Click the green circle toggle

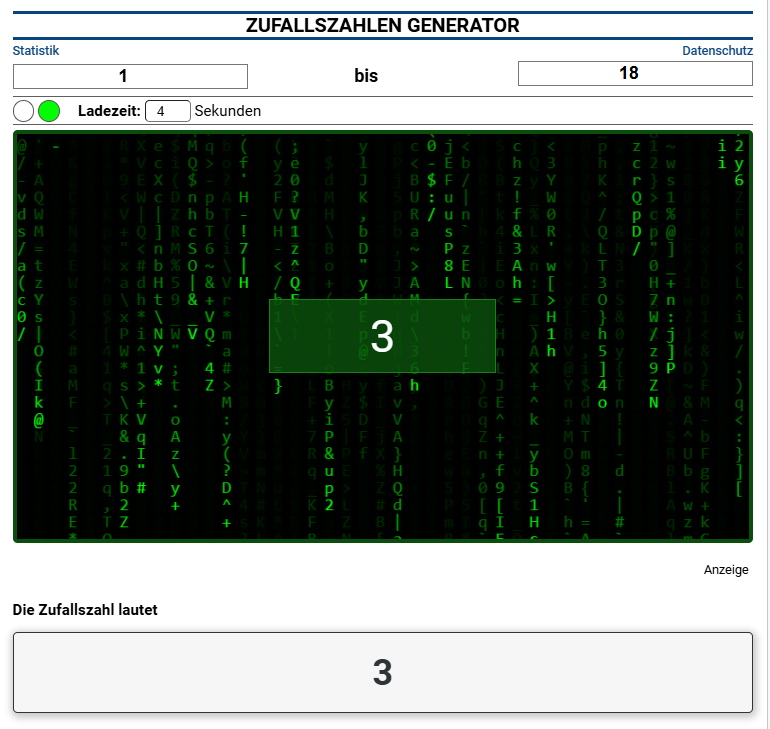[x=49, y=111]
